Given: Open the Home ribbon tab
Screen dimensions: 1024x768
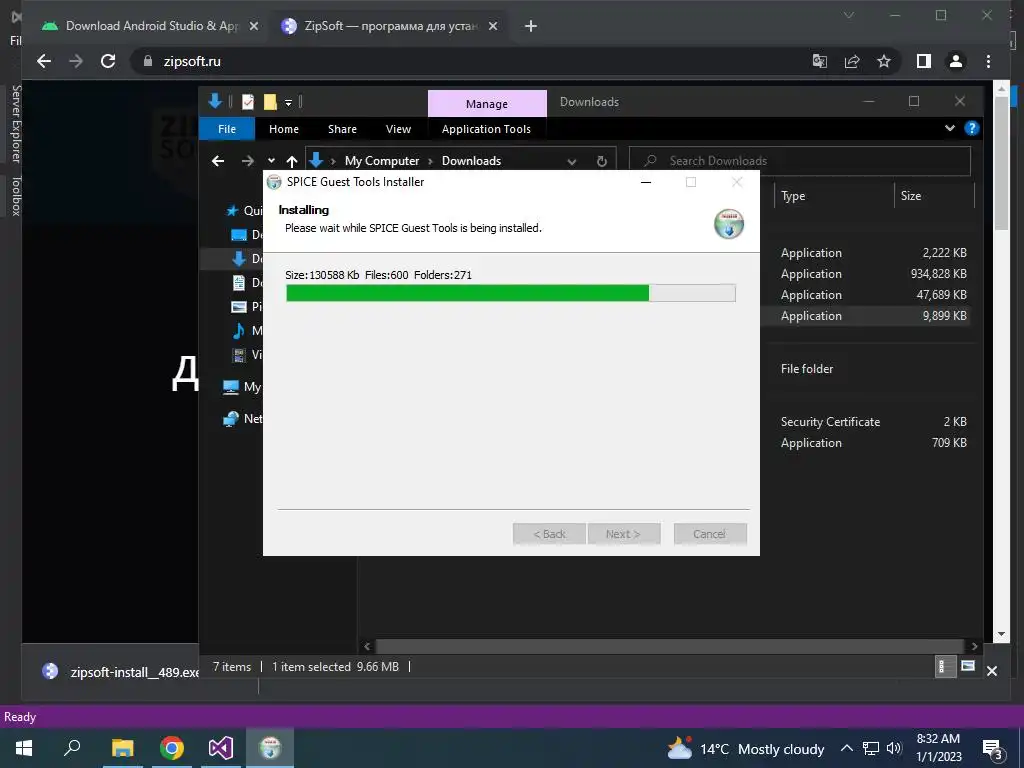Looking at the screenshot, I should 283,129.
